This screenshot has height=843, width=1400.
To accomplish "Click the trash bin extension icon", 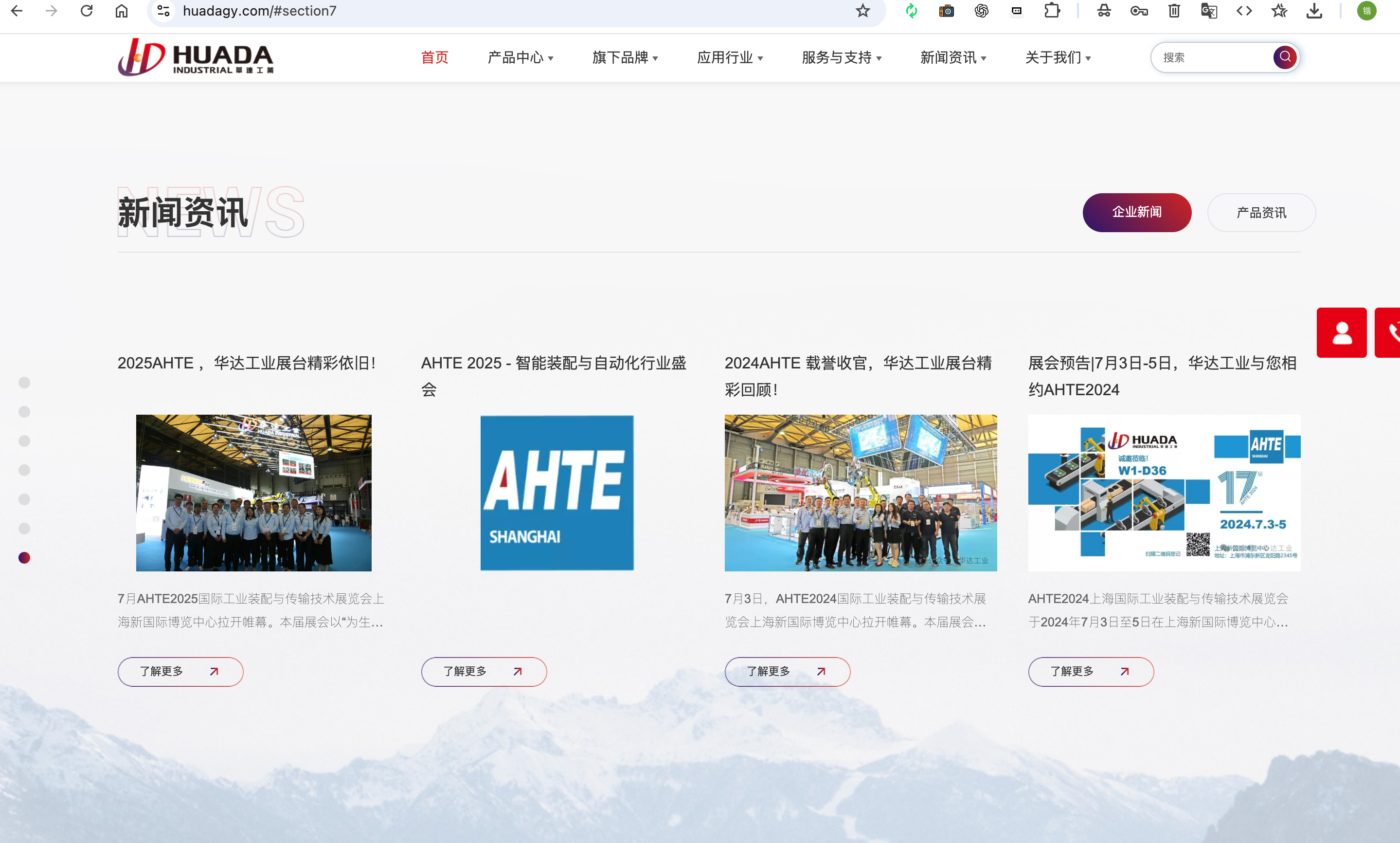I will [x=1174, y=11].
